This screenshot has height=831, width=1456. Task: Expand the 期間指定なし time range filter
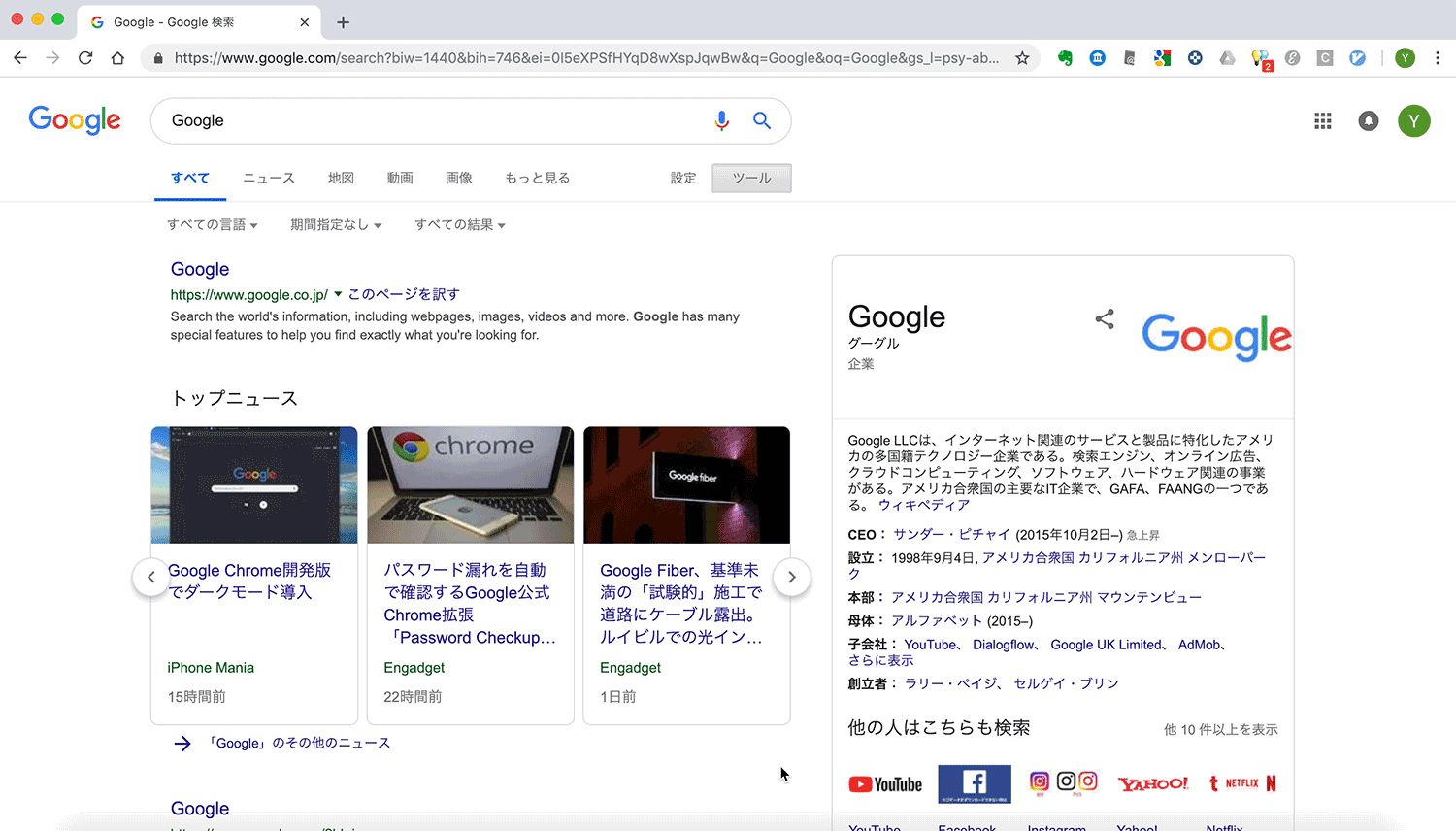(x=336, y=225)
